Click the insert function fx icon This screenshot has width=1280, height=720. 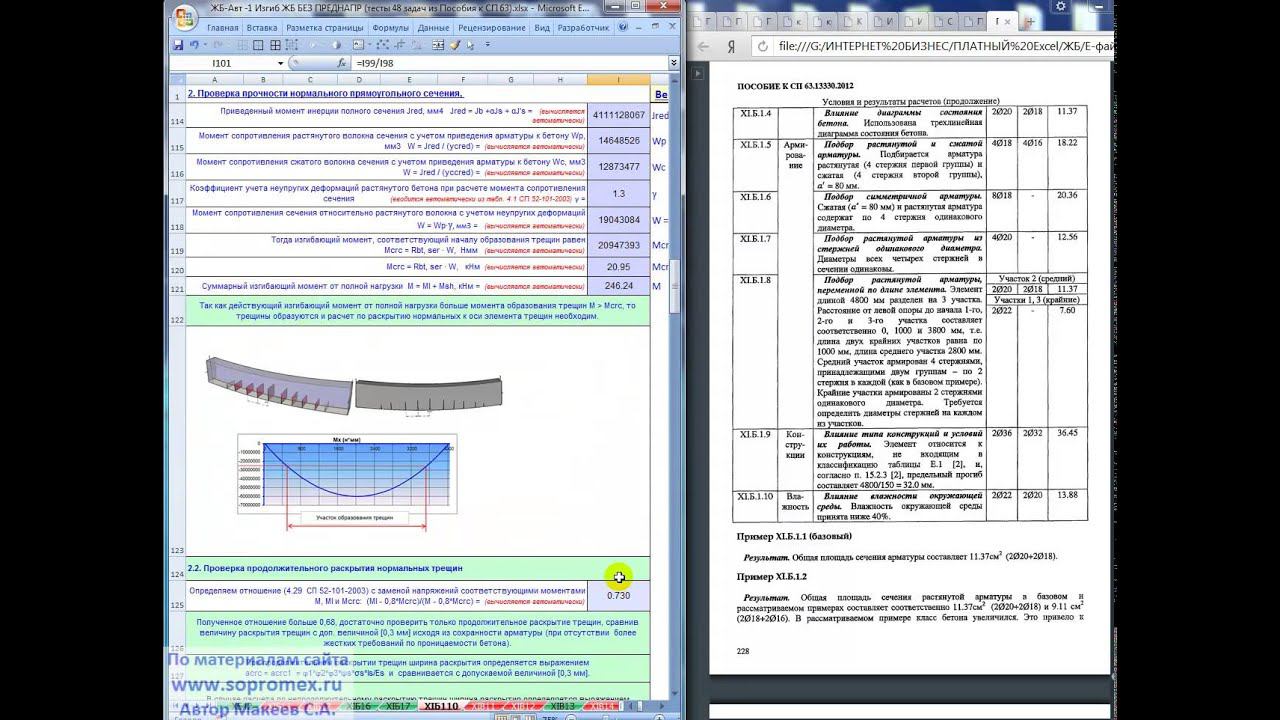pos(341,63)
